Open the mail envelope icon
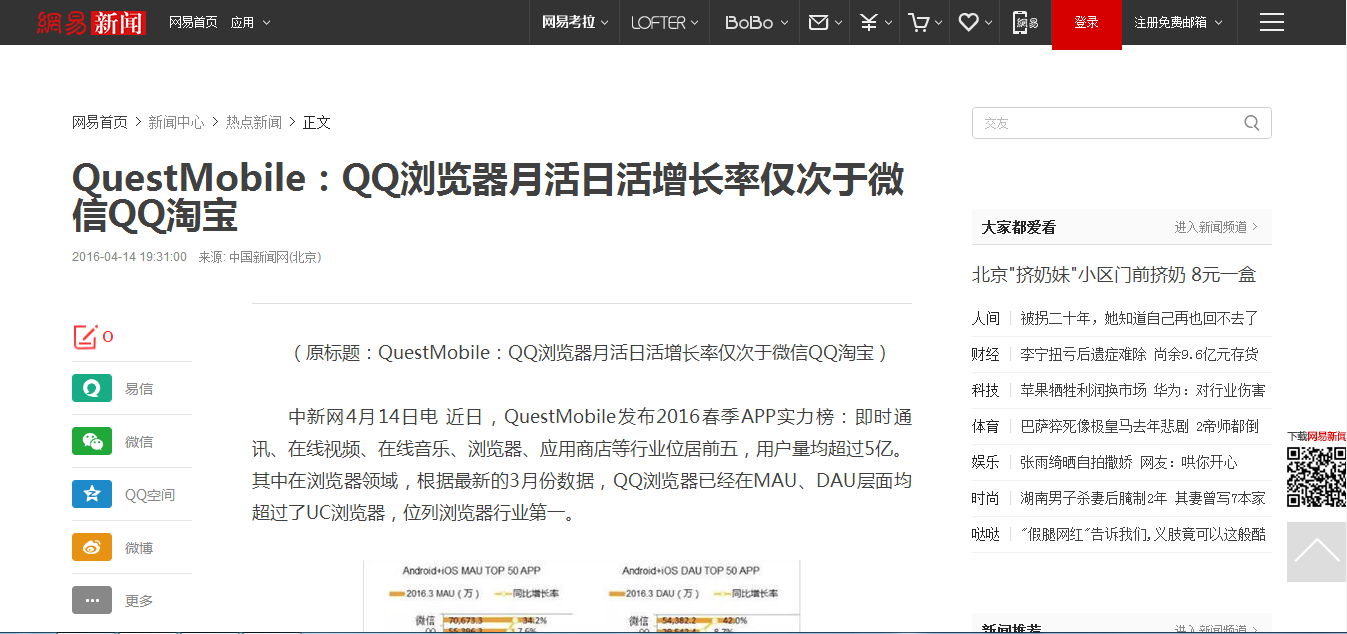Image resolution: width=1347 pixels, height=634 pixels. click(818, 22)
